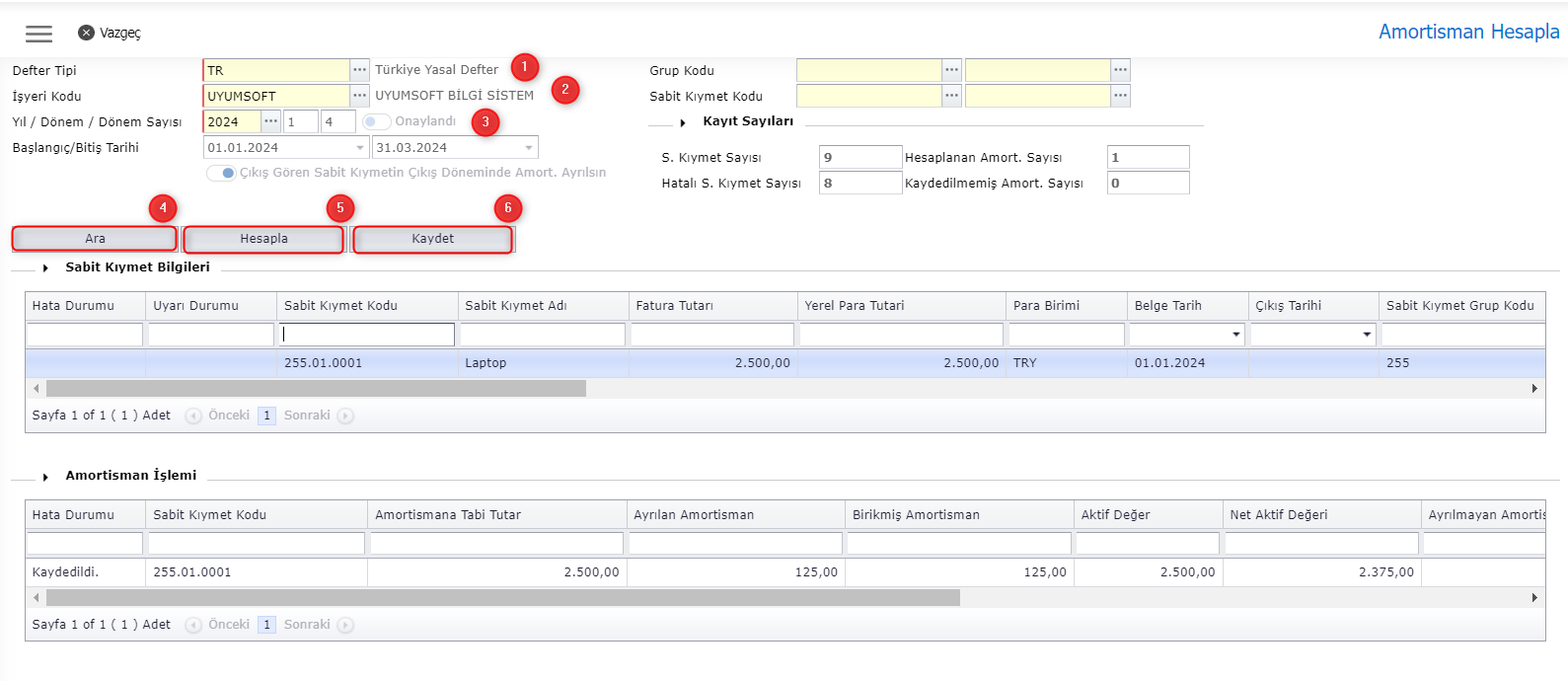Screen dimensions: 1568x681
Task: Open first Grup Kodu lookup ellipsis
Action: point(951,70)
